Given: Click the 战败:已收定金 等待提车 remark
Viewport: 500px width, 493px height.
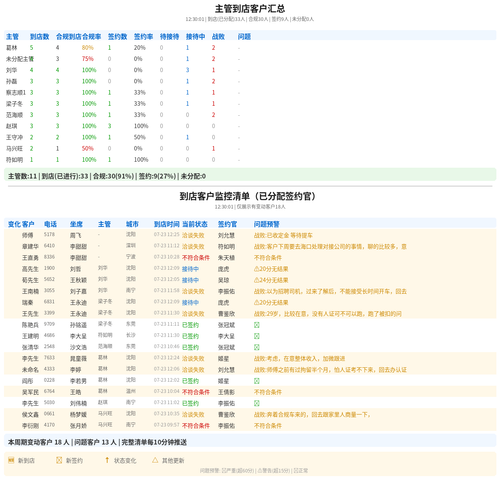Looking at the screenshot, I should click(283, 236).
